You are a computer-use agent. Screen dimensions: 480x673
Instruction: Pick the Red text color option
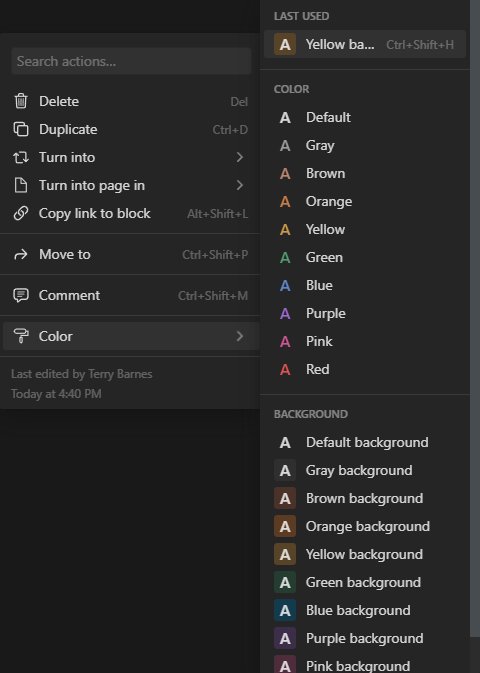[x=365, y=370]
